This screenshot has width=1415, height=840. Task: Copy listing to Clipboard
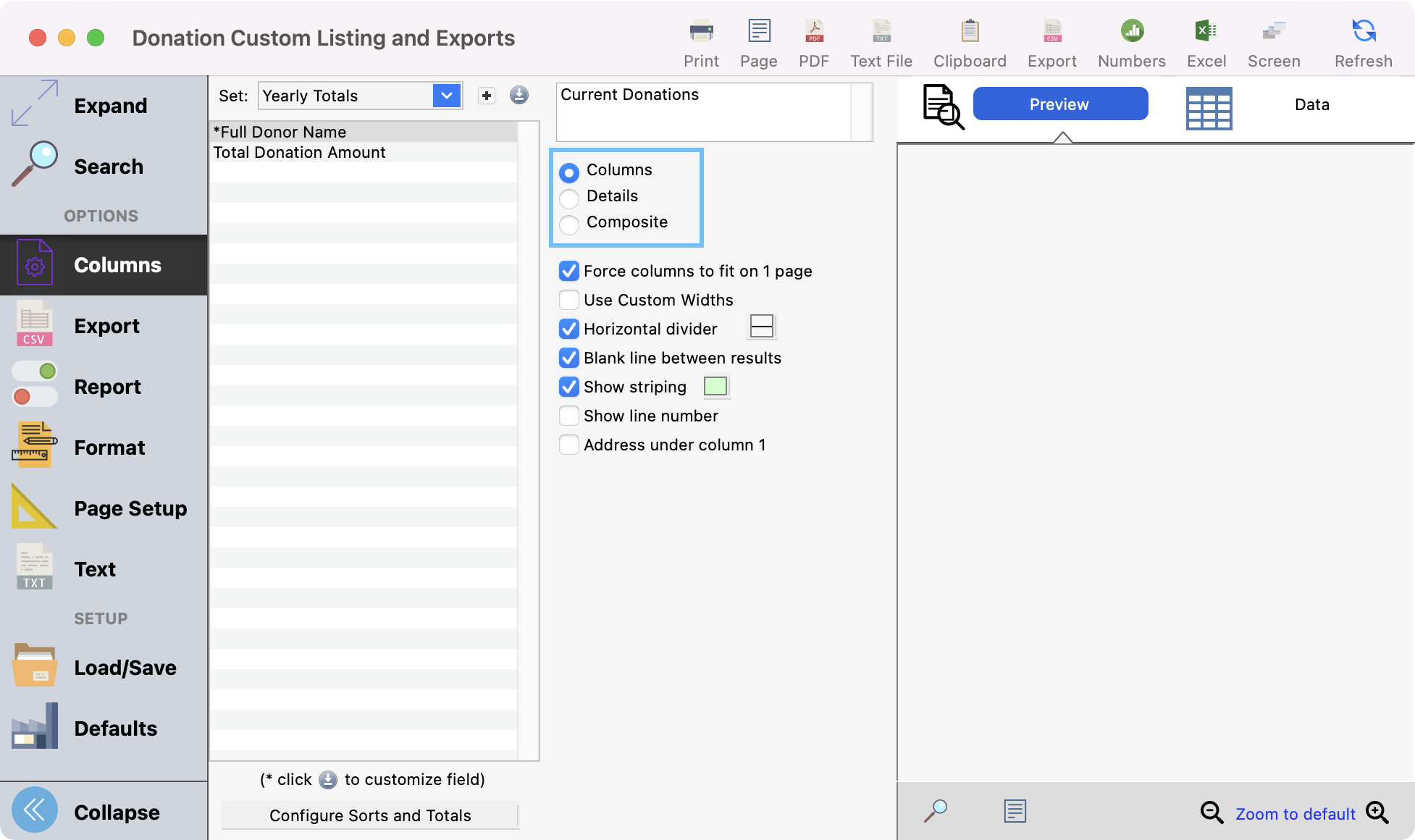pos(970,32)
